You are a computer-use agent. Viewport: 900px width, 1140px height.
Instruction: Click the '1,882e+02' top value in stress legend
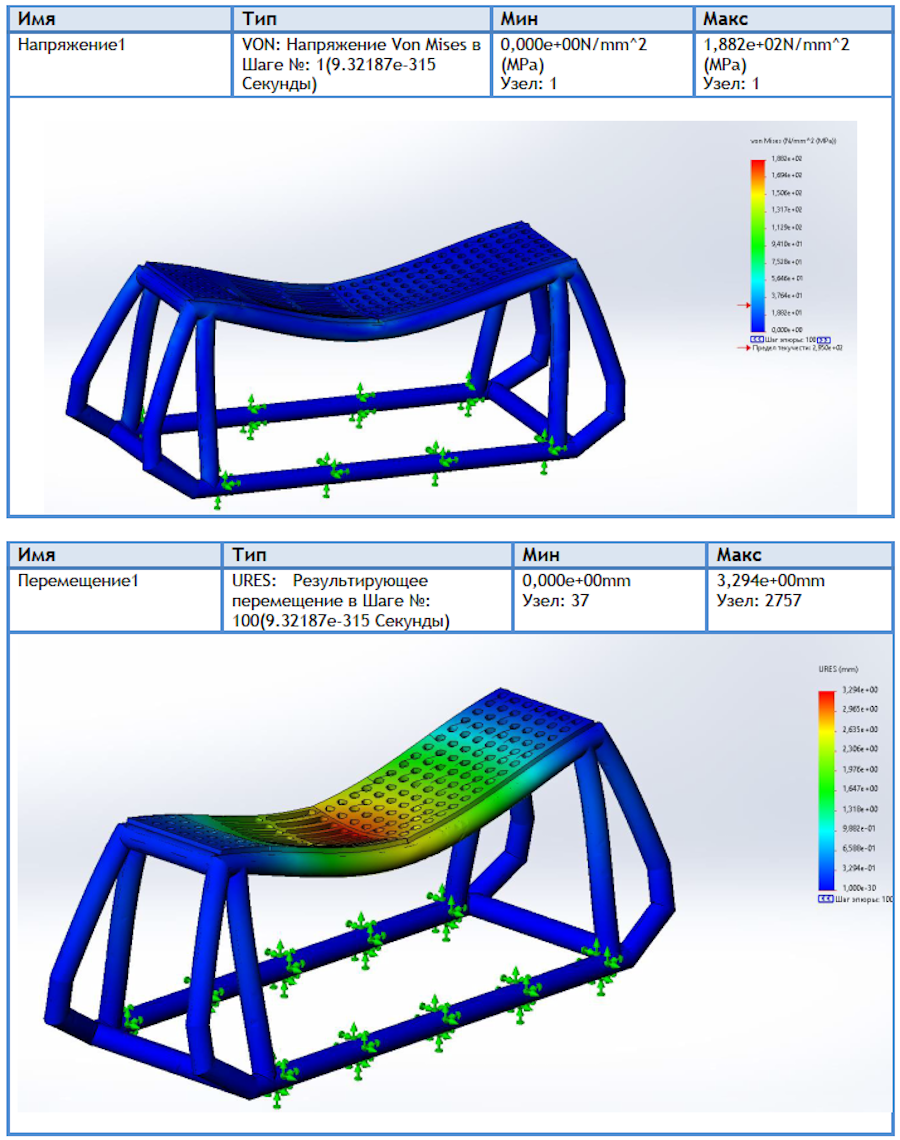point(787,158)
